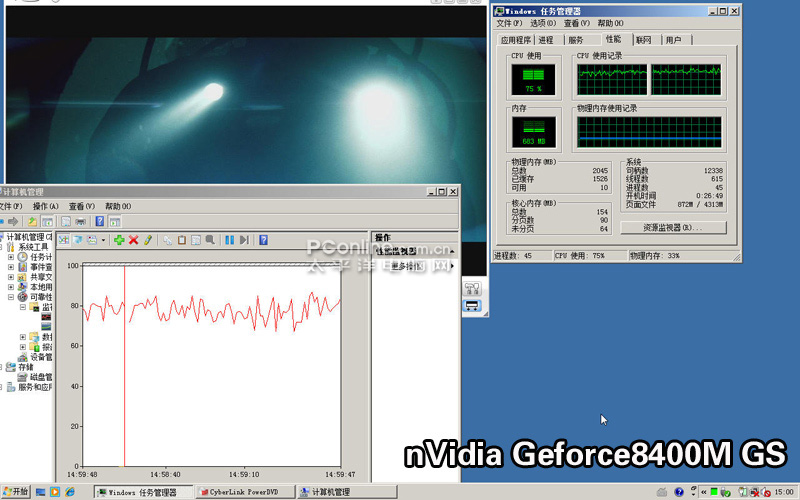Collapse the 监视工具 folder node
Image resolution: width=800 pixels, height=500 pixels.
pyautogui.click(x=22, y=307)
